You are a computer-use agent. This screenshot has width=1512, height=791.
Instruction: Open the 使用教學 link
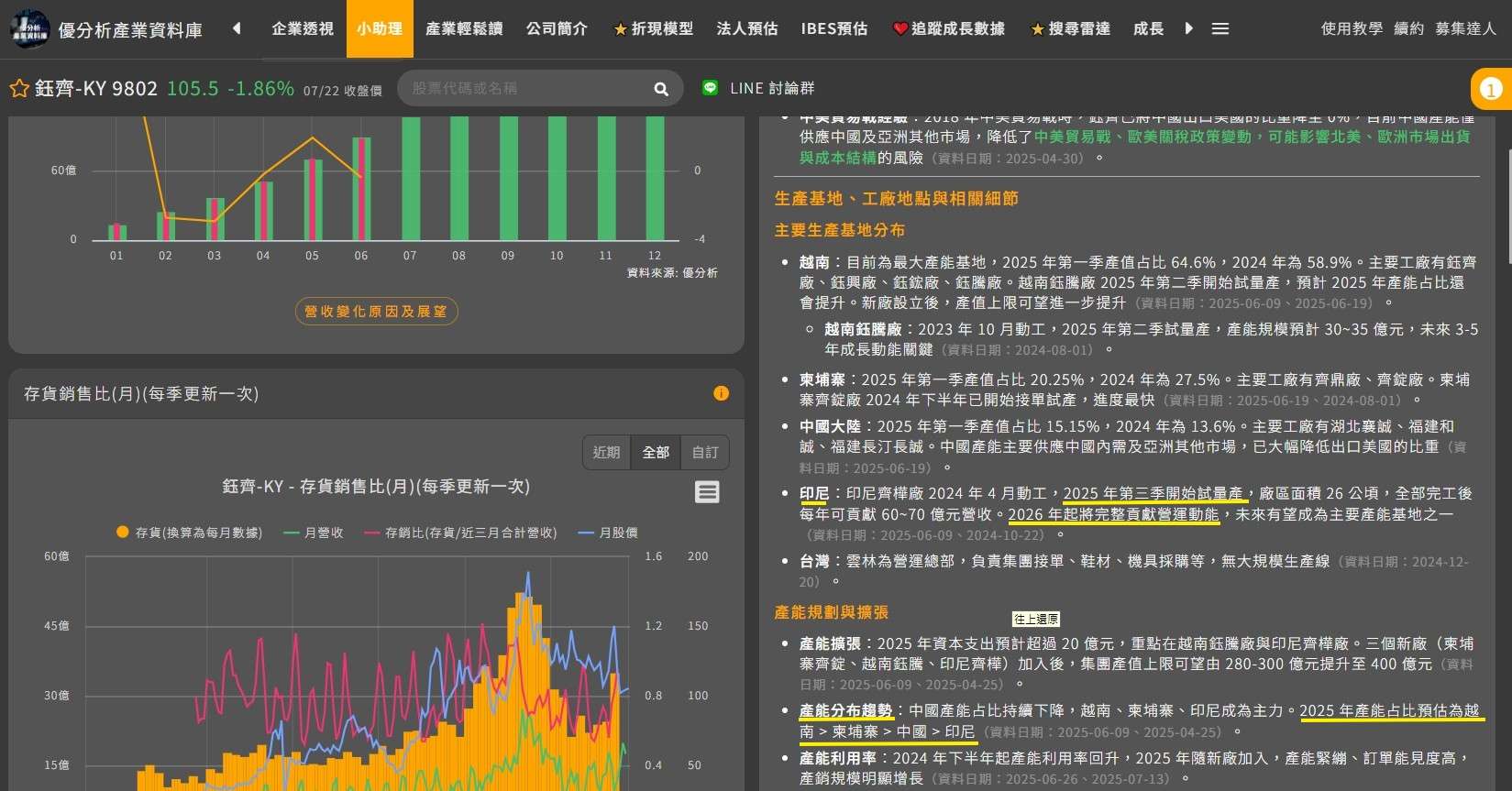tap(1352, 29)
